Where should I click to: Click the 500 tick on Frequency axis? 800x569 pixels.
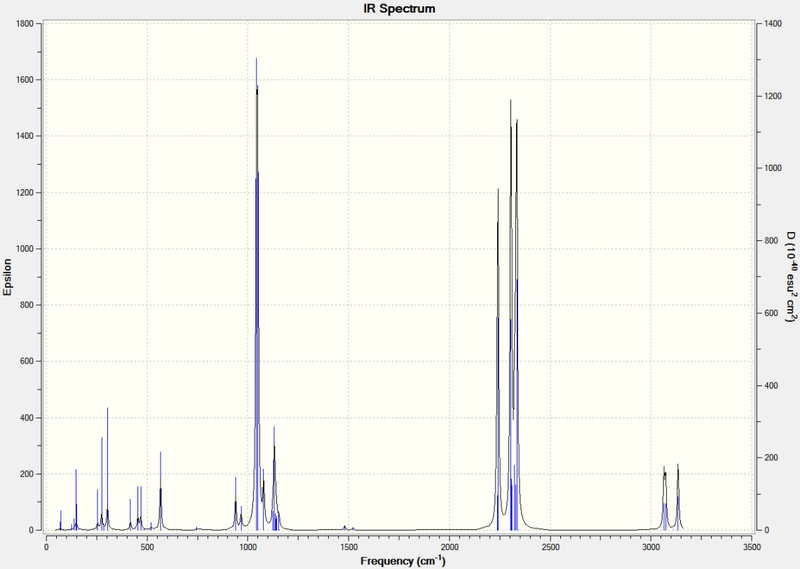[x=147, y=547]
